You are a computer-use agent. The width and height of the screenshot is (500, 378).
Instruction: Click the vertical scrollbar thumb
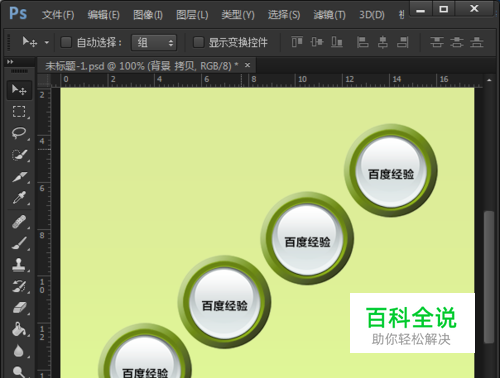tap(489, 277)
